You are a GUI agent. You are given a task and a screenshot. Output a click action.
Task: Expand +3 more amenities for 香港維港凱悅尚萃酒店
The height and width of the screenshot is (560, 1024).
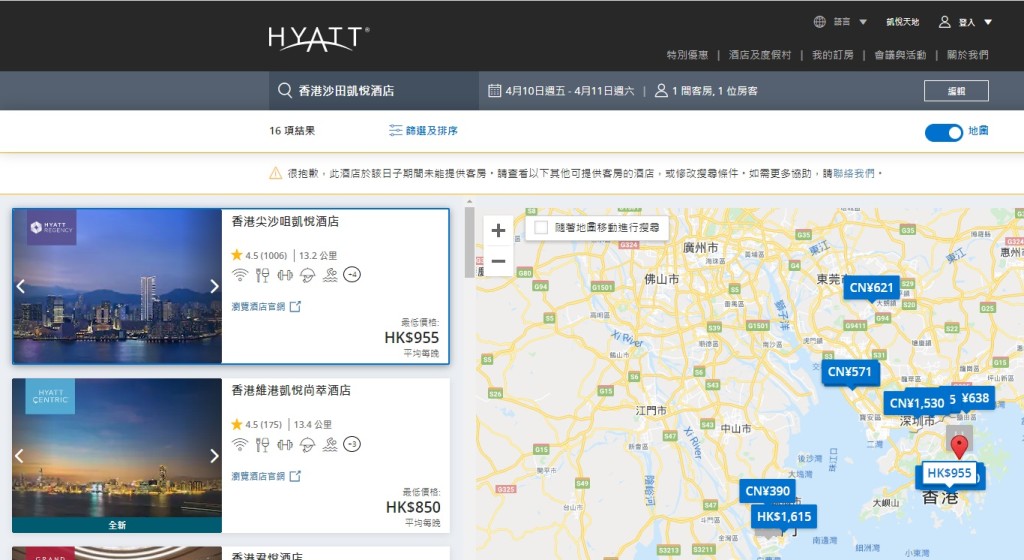(x=353, y=444)
